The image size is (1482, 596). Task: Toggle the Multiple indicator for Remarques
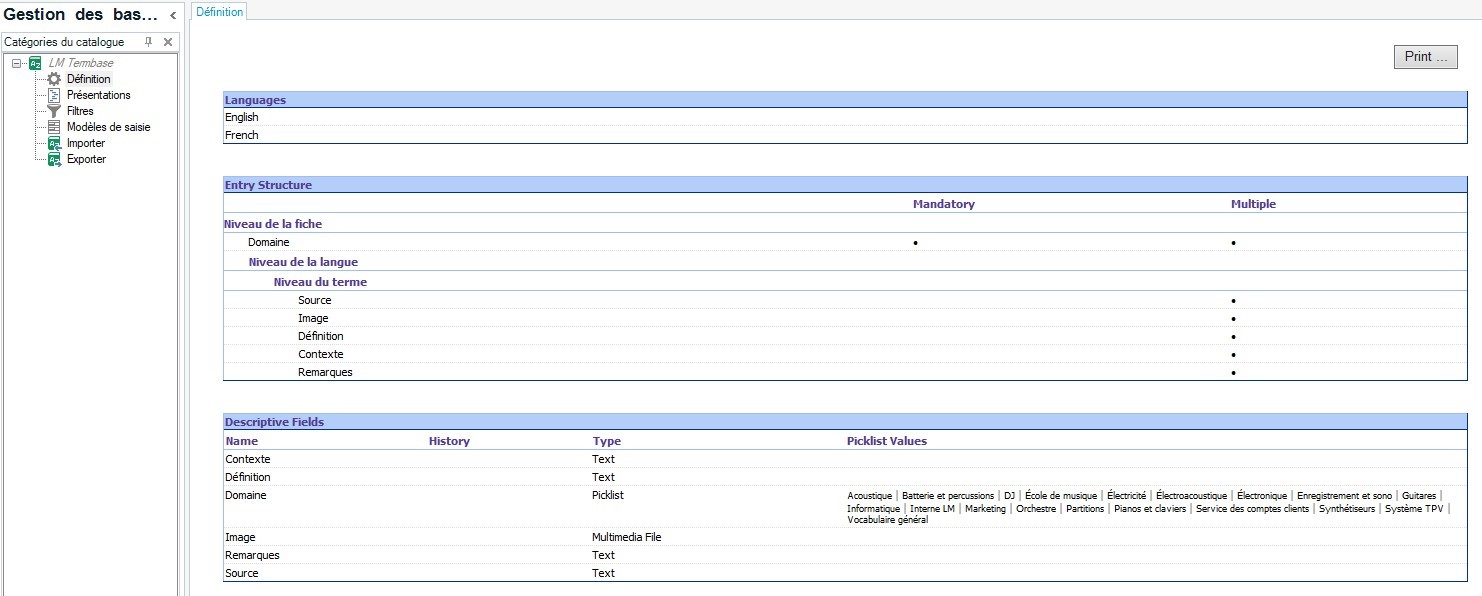(1233, 371)
